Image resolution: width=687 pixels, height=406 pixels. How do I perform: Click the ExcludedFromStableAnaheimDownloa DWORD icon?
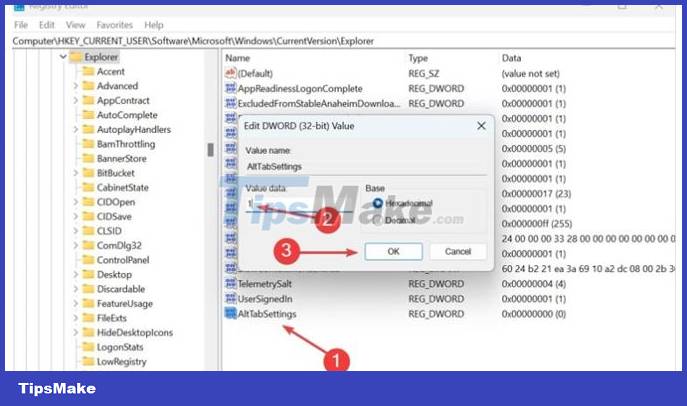(230, 103)
